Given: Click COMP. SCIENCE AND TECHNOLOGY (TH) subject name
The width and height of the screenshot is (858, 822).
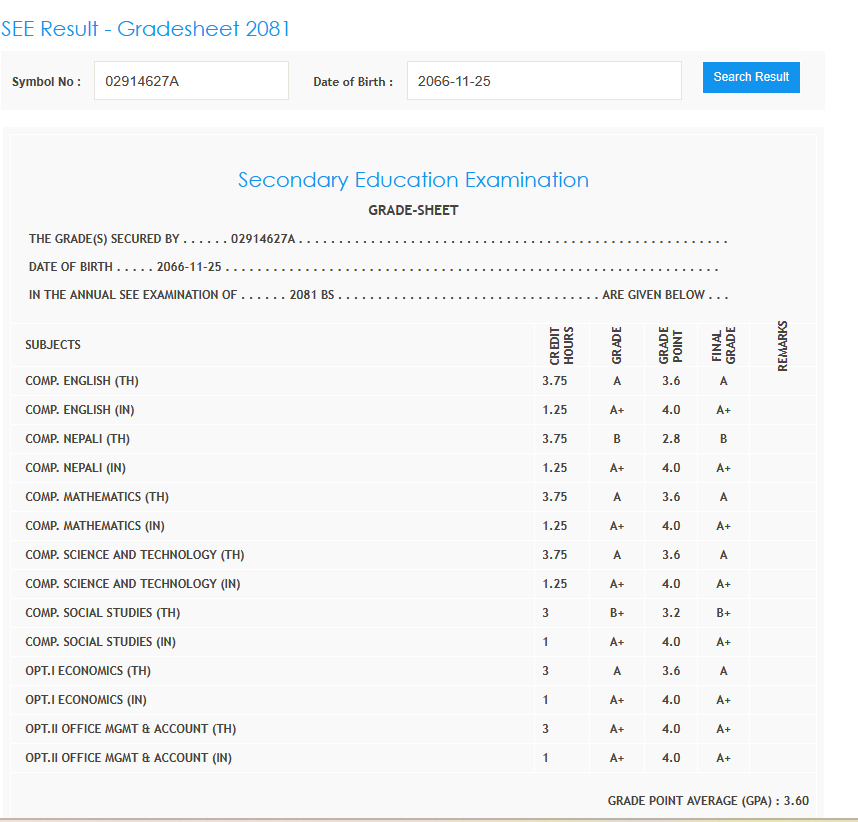Looking at the screenshot, I should 135,555.
